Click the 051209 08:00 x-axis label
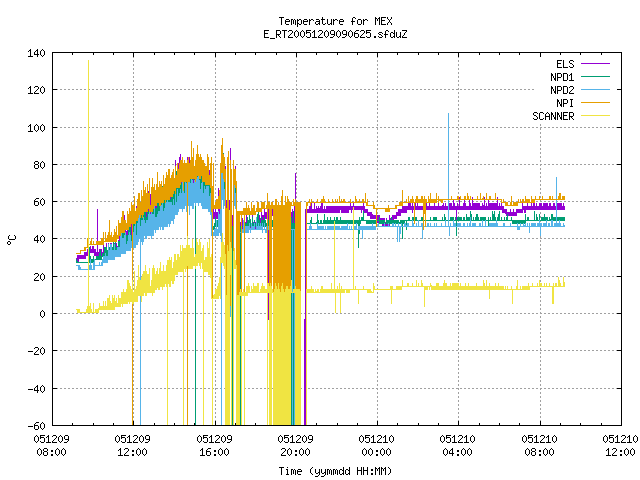The width and height of the screenshot is (640, 480). [x=51, y=446]
